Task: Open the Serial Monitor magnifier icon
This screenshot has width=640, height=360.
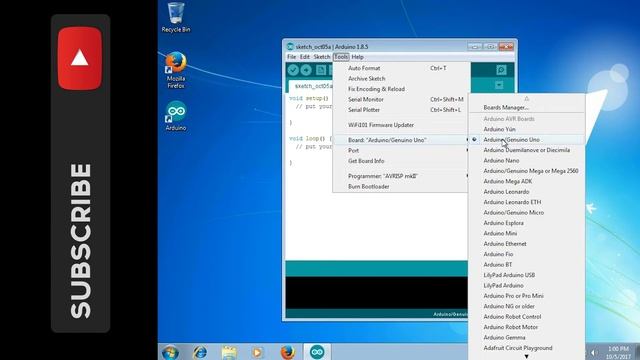Action: (x=501, y=70)
